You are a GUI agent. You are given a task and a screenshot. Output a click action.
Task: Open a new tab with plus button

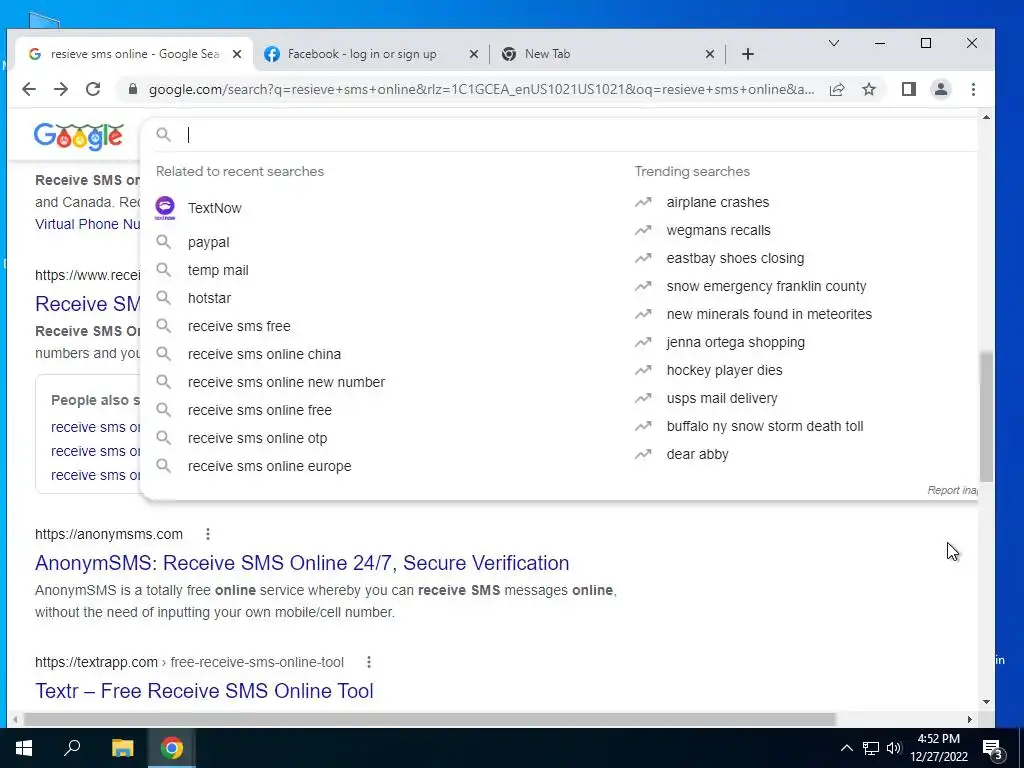(x=748, y=54)
